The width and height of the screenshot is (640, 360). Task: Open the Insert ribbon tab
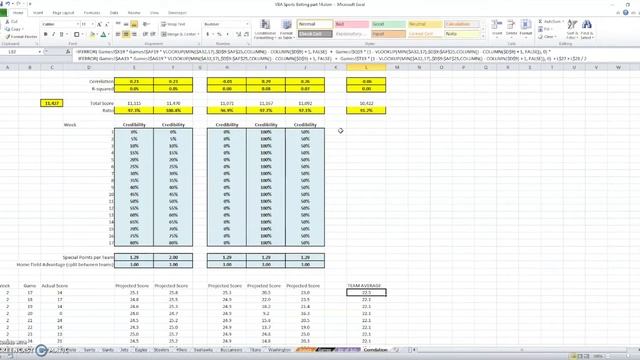38,13
